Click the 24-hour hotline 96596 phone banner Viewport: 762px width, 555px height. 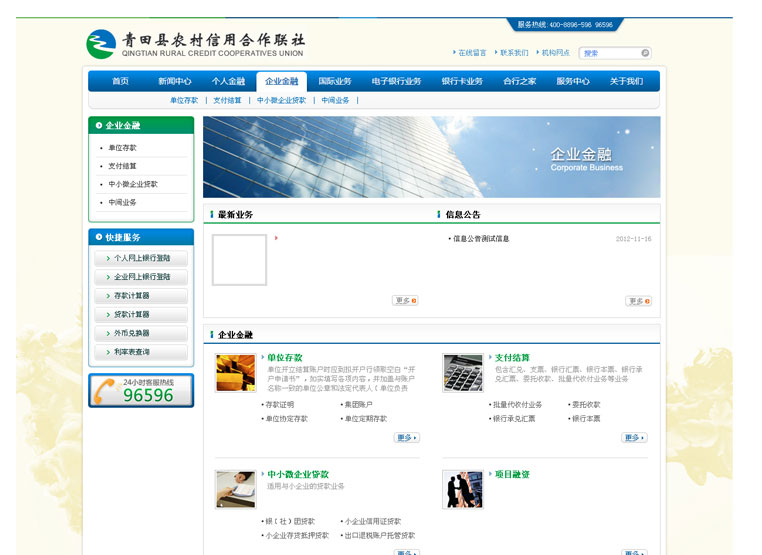coord(141,390)
